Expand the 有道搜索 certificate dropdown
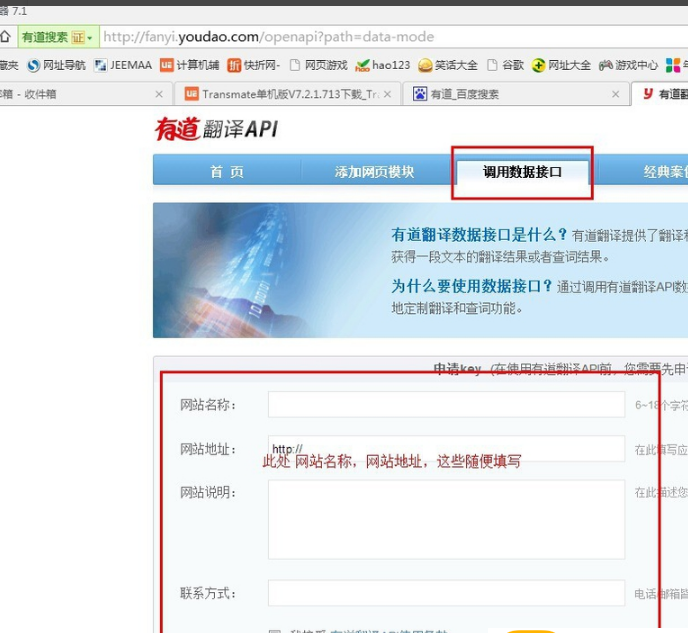Screen dimensions: 688x633 pos(89,37)
